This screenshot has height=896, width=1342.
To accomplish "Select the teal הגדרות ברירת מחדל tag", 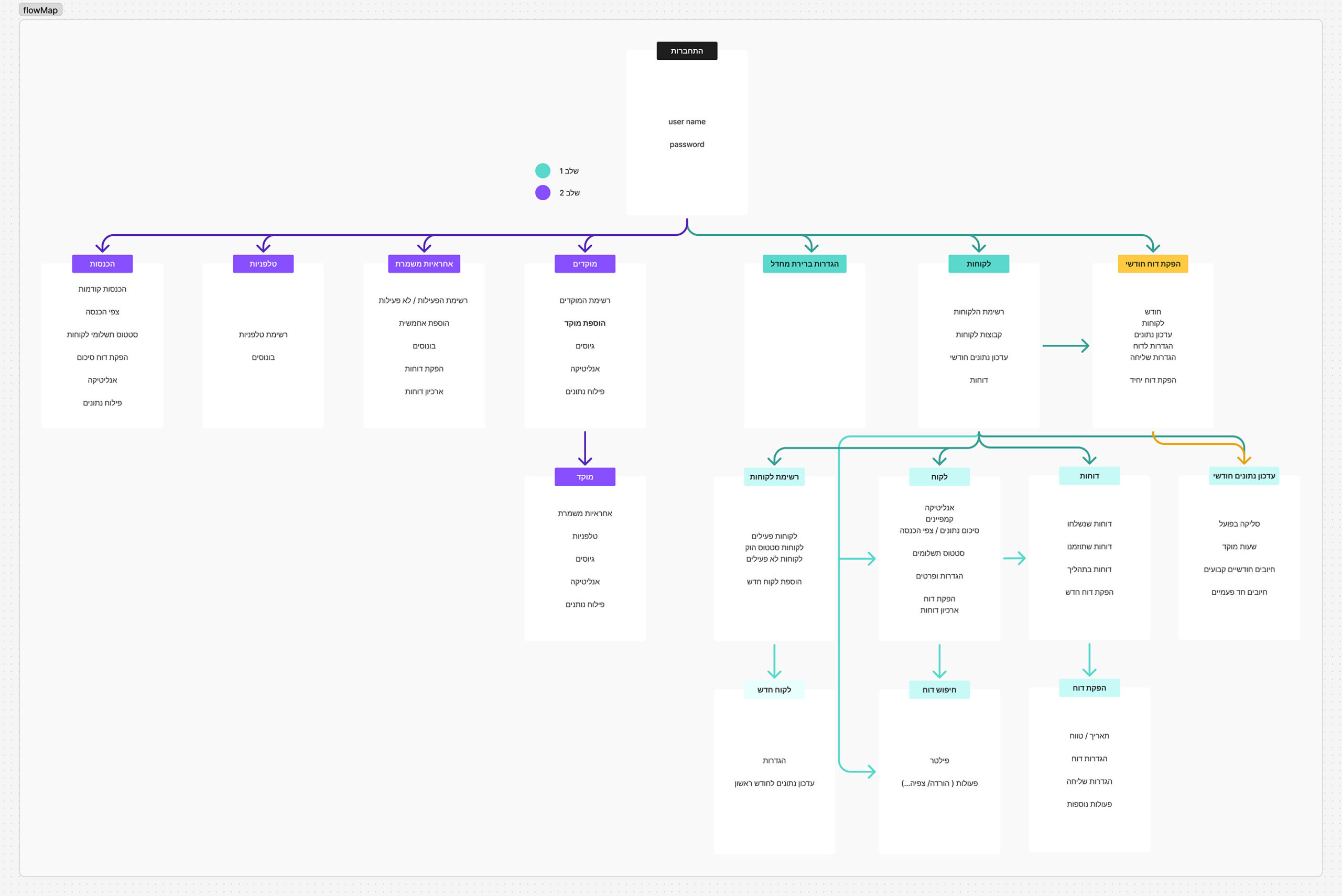I will click(x=804, y=264).
